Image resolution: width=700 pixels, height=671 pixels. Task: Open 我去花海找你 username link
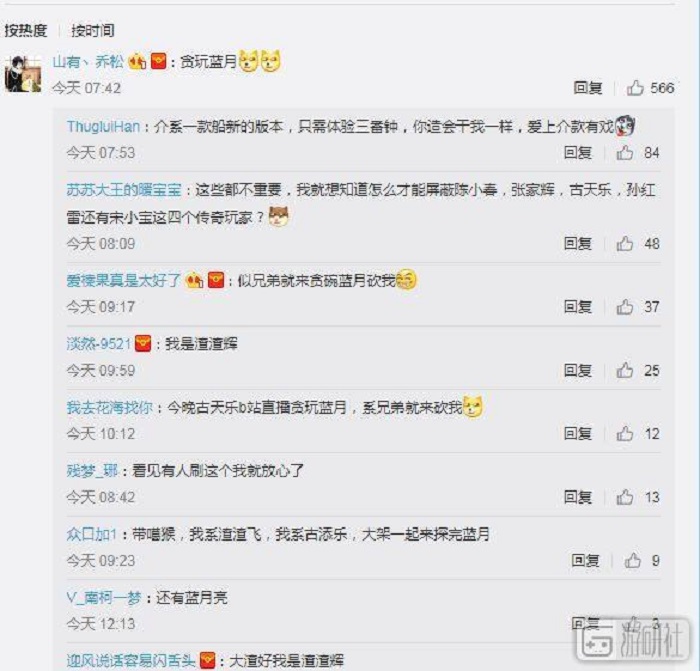[110, 407]
